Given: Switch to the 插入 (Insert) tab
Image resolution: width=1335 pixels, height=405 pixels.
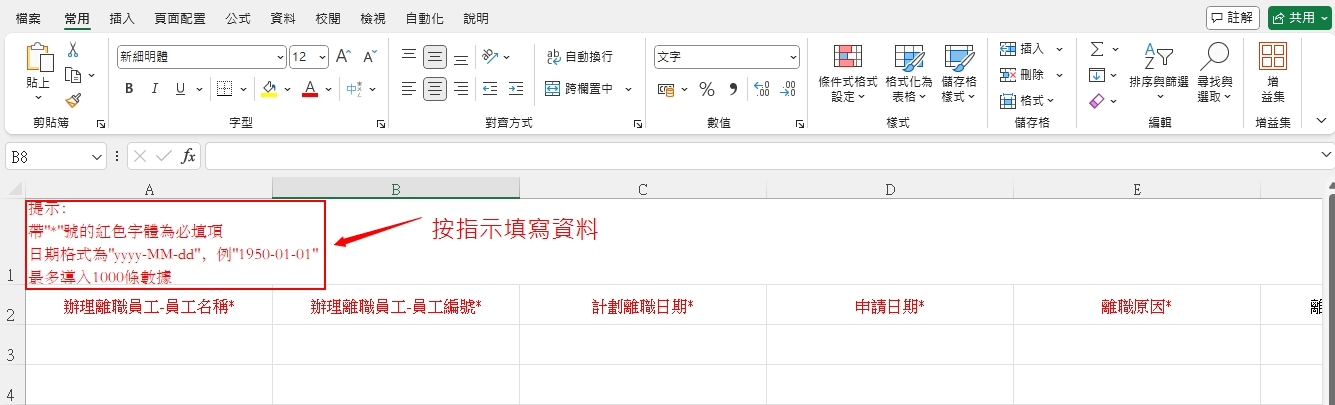Looking at the screenshot, I should 122,19.
